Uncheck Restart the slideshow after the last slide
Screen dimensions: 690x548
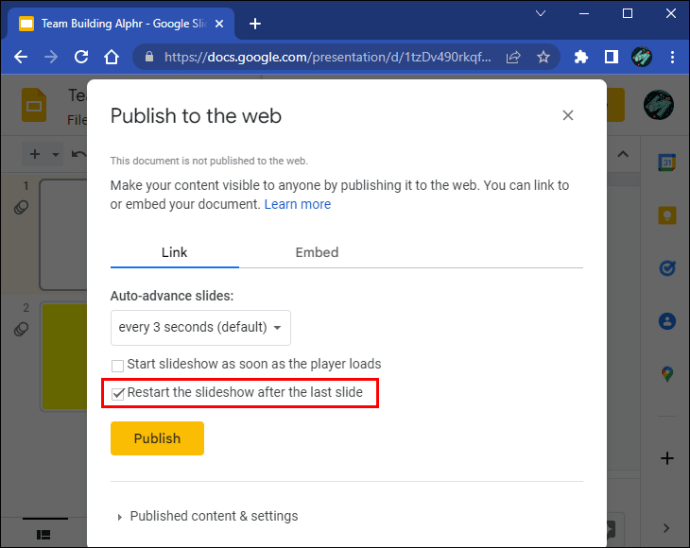pyautogui.click(x=117, y=393)
